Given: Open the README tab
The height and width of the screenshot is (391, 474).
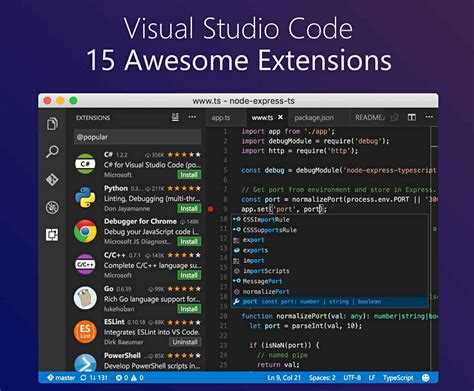Looking at the screenshot, I should [x=369, y=118].
